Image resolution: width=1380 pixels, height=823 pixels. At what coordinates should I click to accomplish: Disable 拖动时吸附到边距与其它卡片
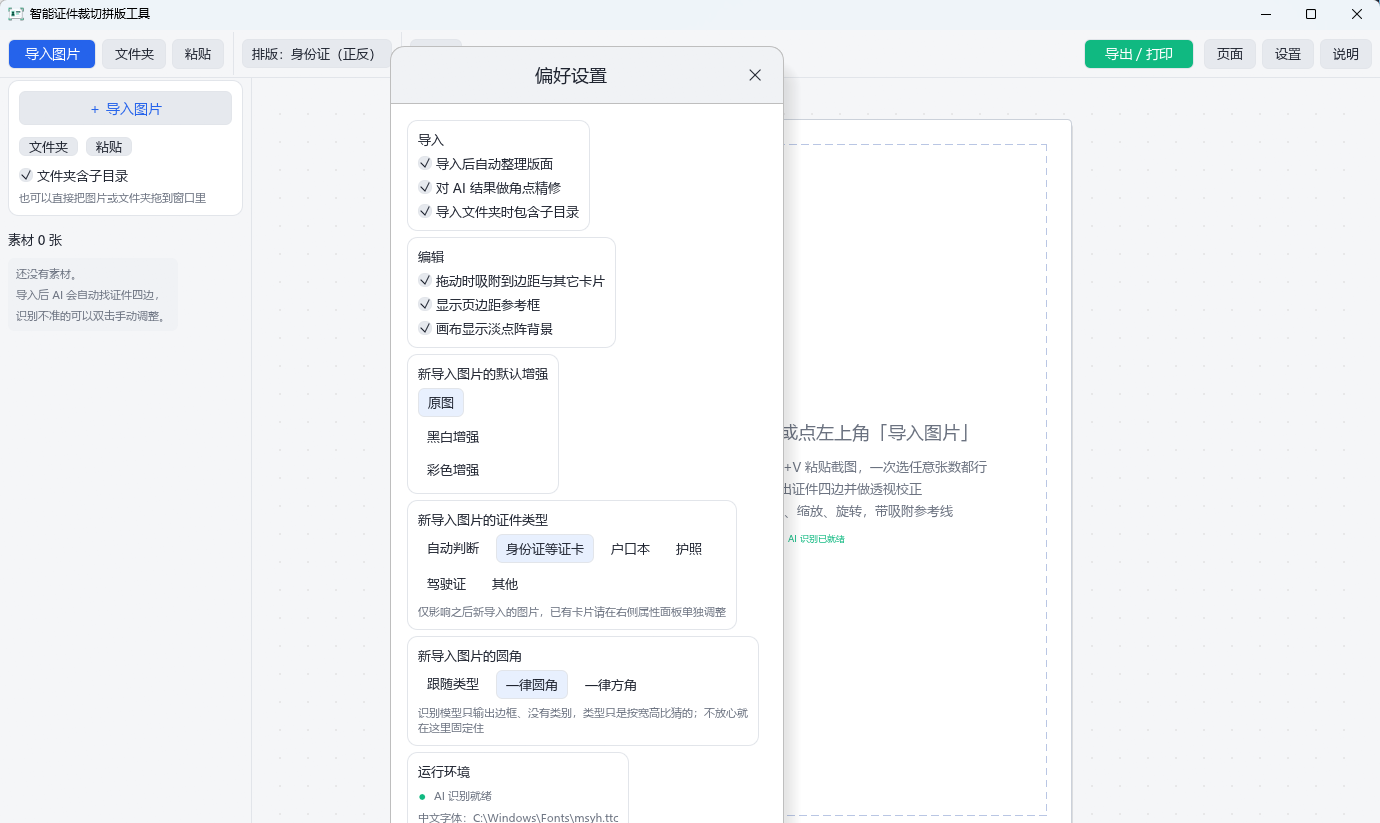425,281
